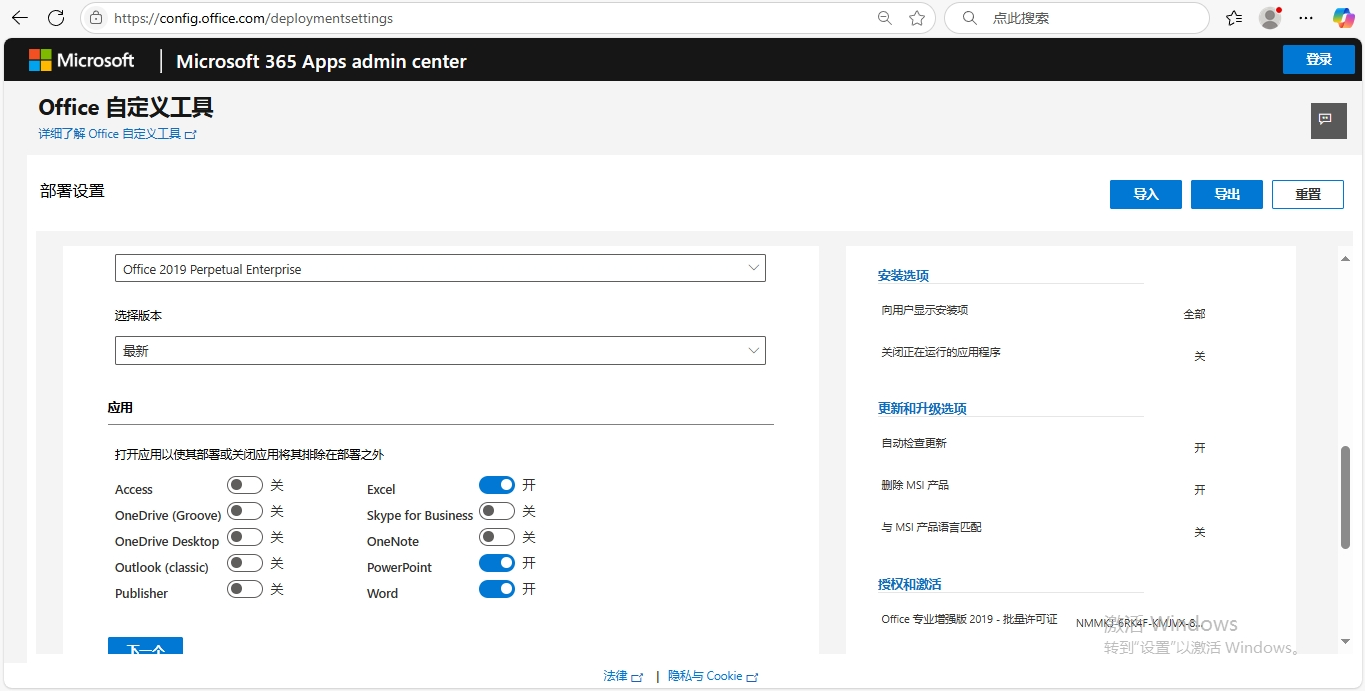1365x691 pixels.
Task: Open the zoom magnifier icon in address bar
Action: [x=885, y=18]
